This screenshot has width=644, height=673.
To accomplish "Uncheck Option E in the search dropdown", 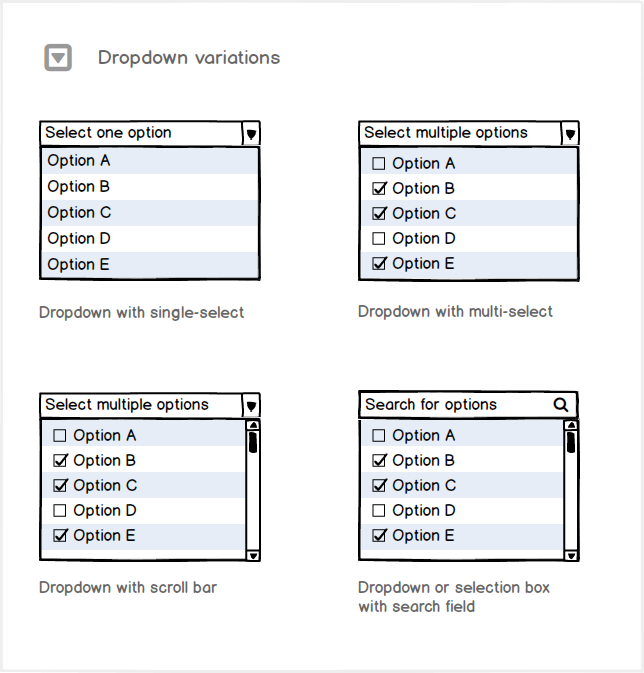I will (x=378, y=536).
